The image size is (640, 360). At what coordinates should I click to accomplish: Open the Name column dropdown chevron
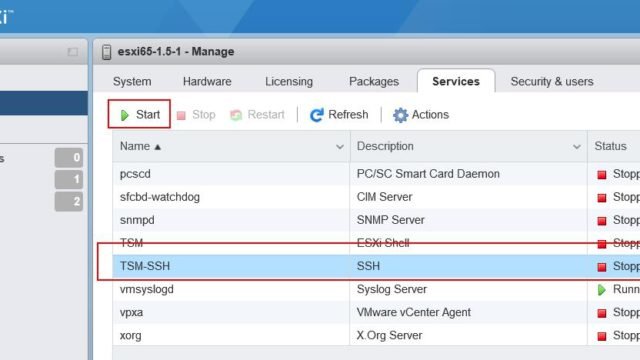pyautogui.click(x=340, y=147)
